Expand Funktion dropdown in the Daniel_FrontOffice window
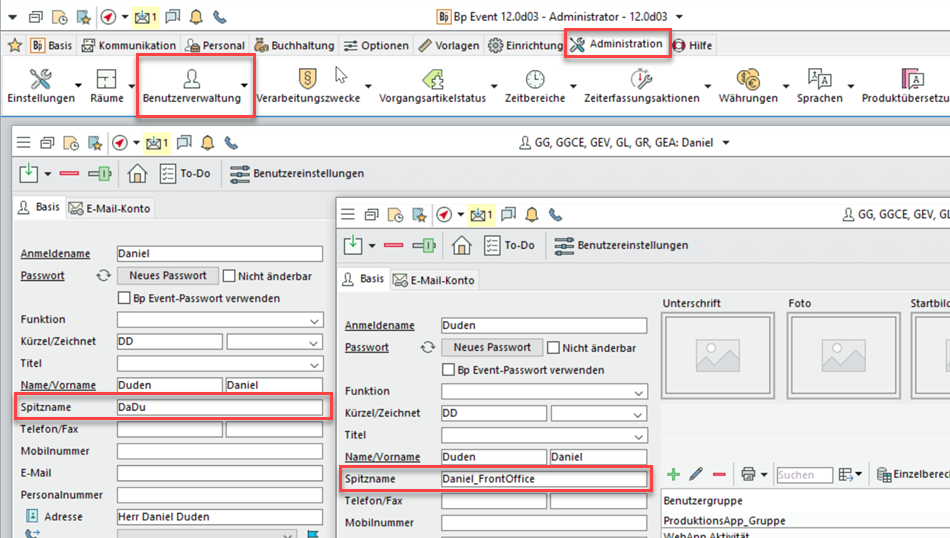Image resolution: width=950 pixels, height=538 pixels. coord(639,392)
